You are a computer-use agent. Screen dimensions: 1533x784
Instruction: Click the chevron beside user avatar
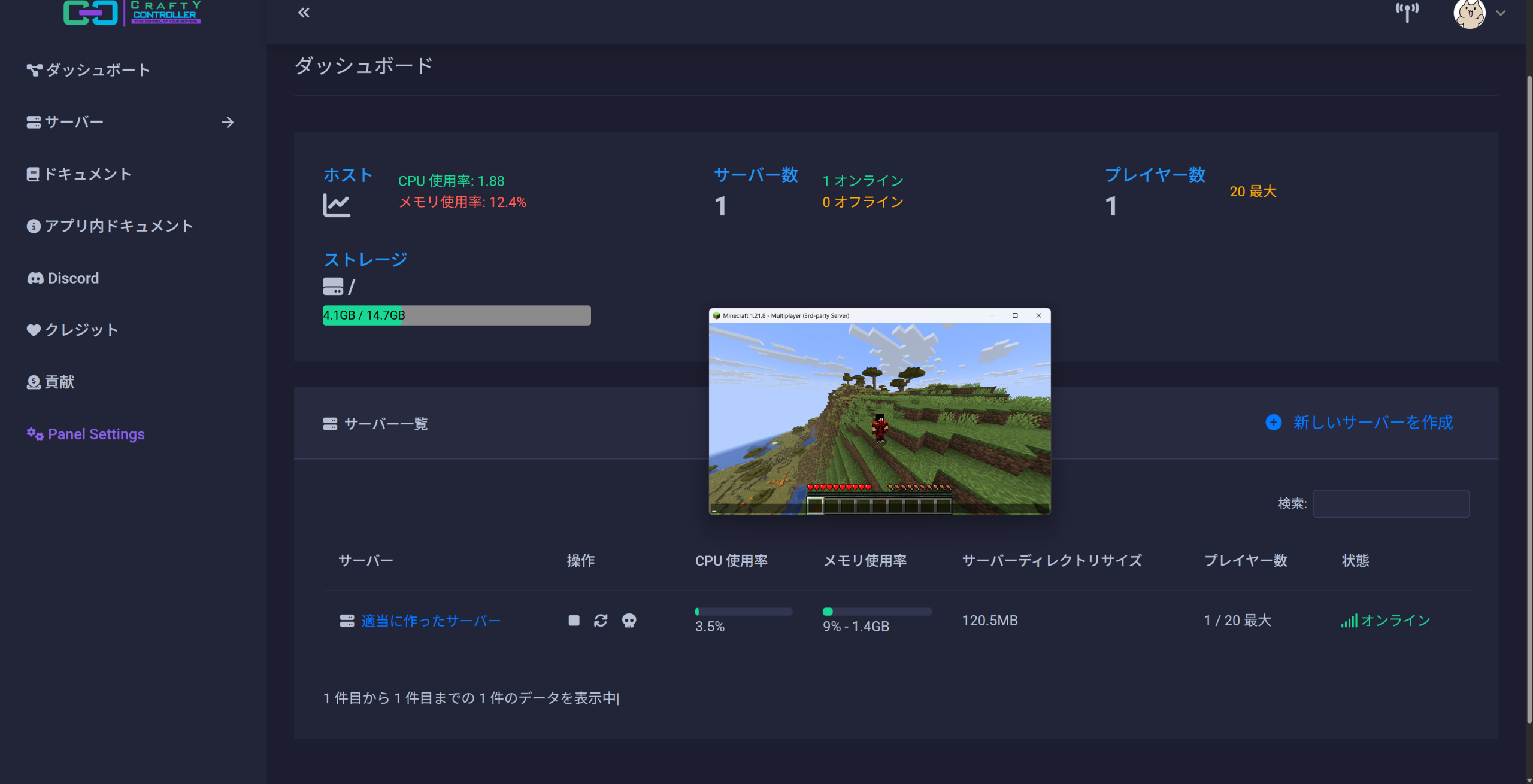coord(1501,13)
